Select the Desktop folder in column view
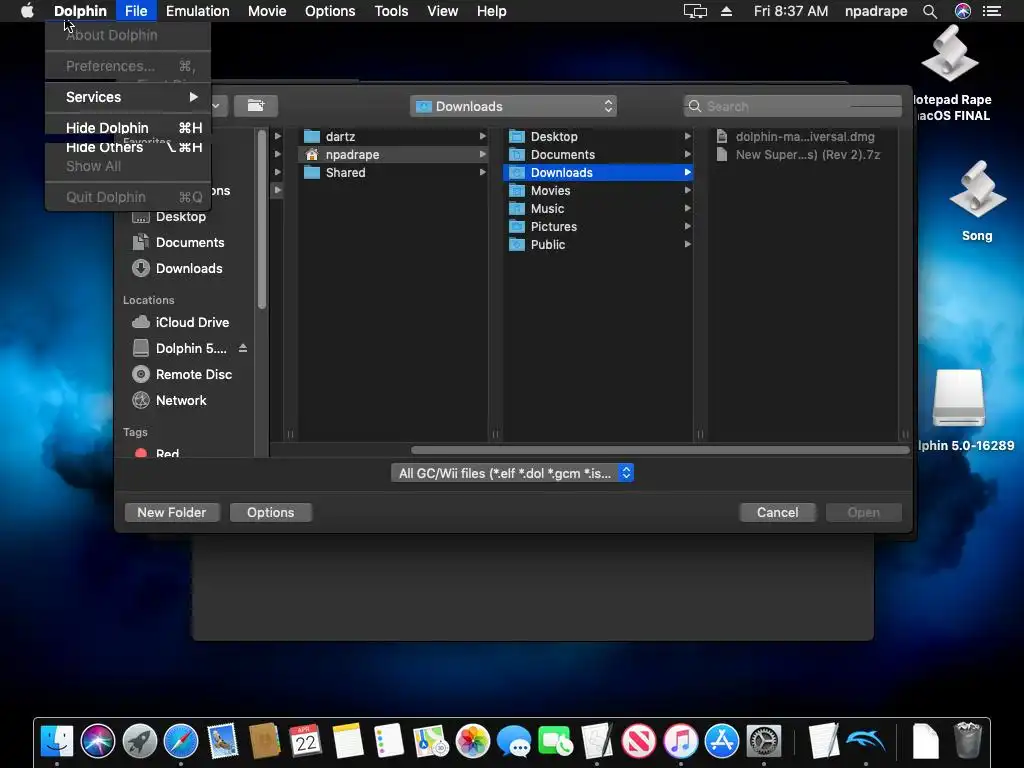Image resolution: width=1024 pixels, height=768 pixels. click(x=598, y=136)
